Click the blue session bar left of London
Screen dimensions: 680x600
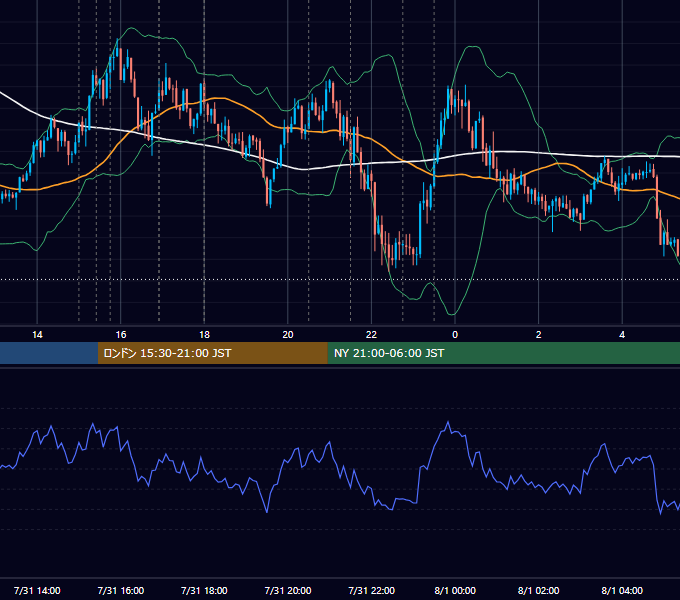pos(49,353)
